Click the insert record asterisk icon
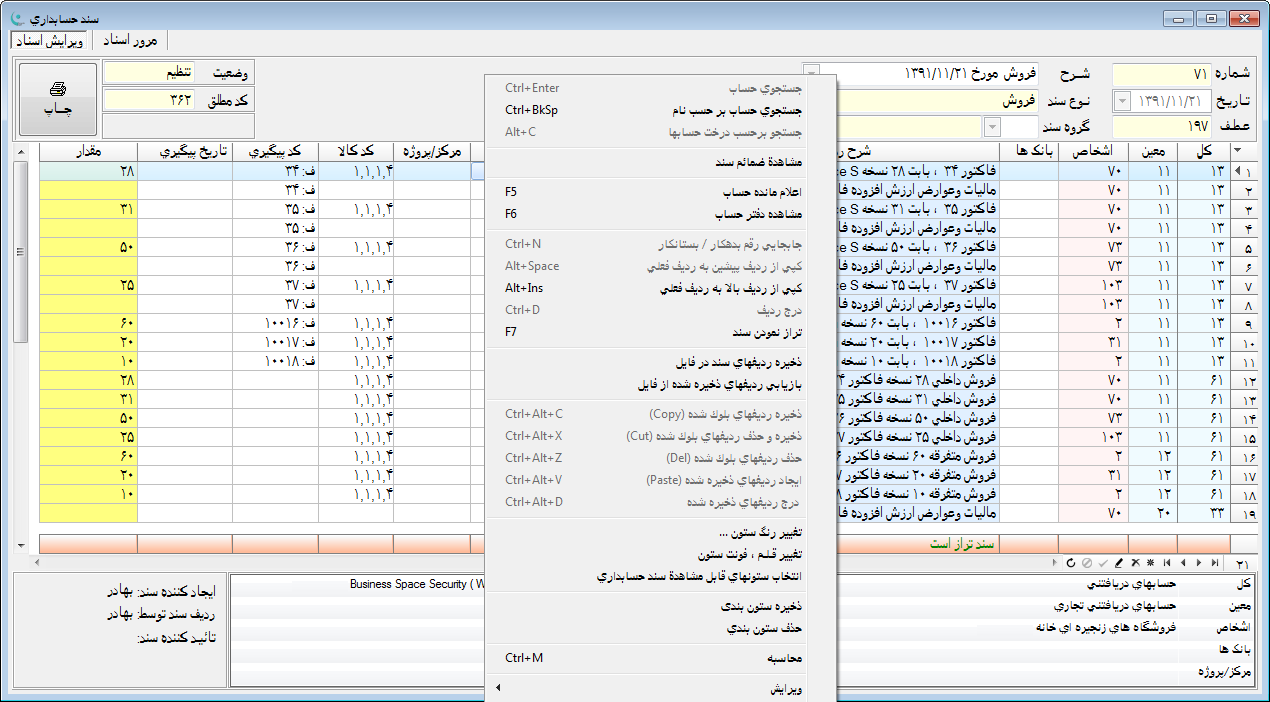 coord(1151,564)
